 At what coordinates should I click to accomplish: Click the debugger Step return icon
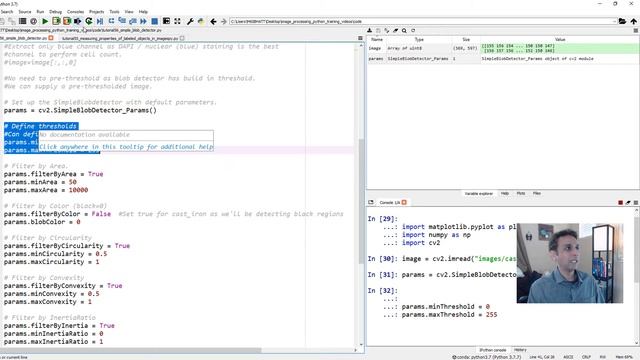click(x=133, y=21)
